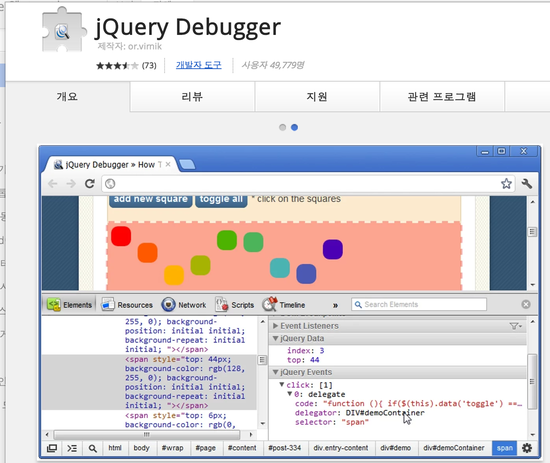The width and height of the screenshot is (550, 463).
Task: Click the index: 3 data entry
Action: coord(306,351)
